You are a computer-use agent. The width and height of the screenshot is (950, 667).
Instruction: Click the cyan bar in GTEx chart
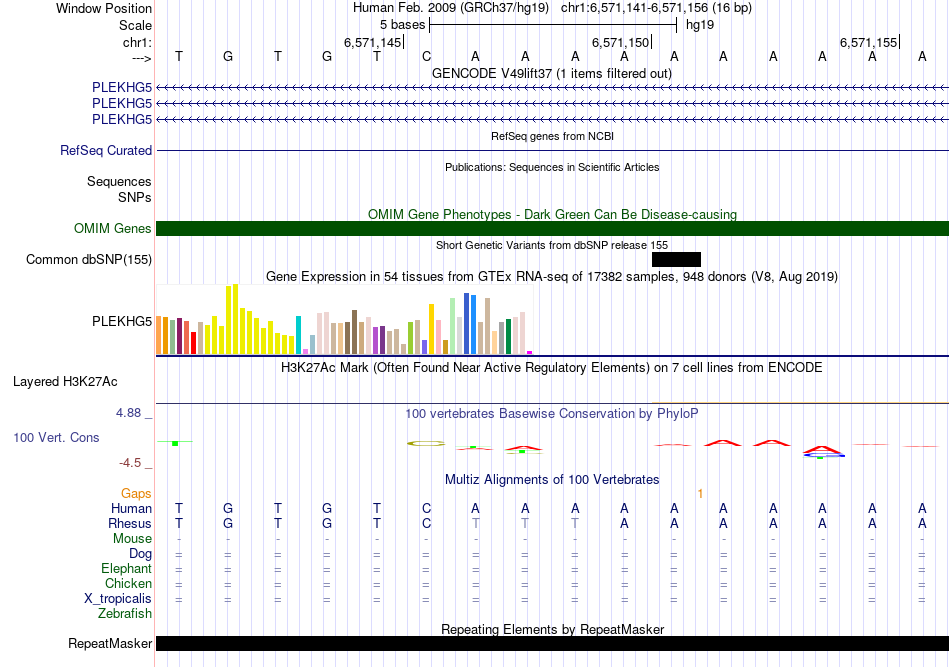298,335
